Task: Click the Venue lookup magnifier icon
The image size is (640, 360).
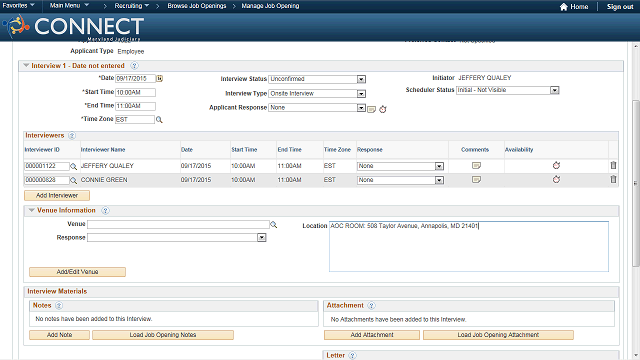Action: [x=273, y=224]
